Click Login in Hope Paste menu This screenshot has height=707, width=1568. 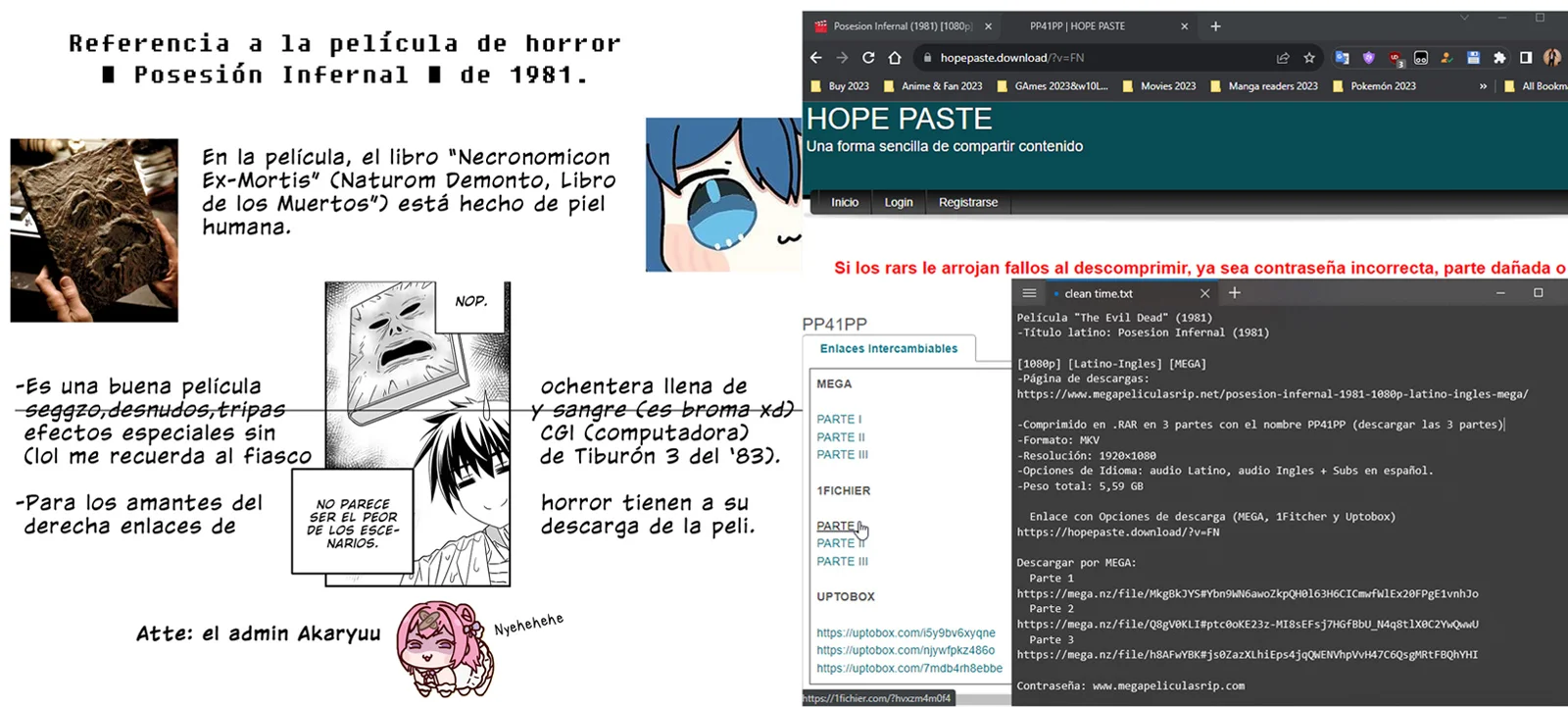point(899,202)
